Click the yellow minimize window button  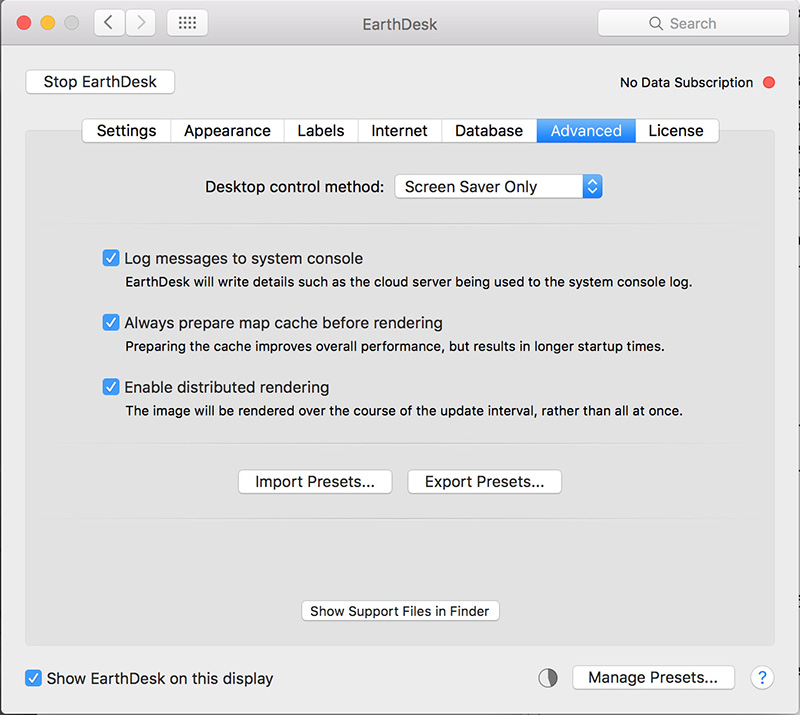(48, 23)
